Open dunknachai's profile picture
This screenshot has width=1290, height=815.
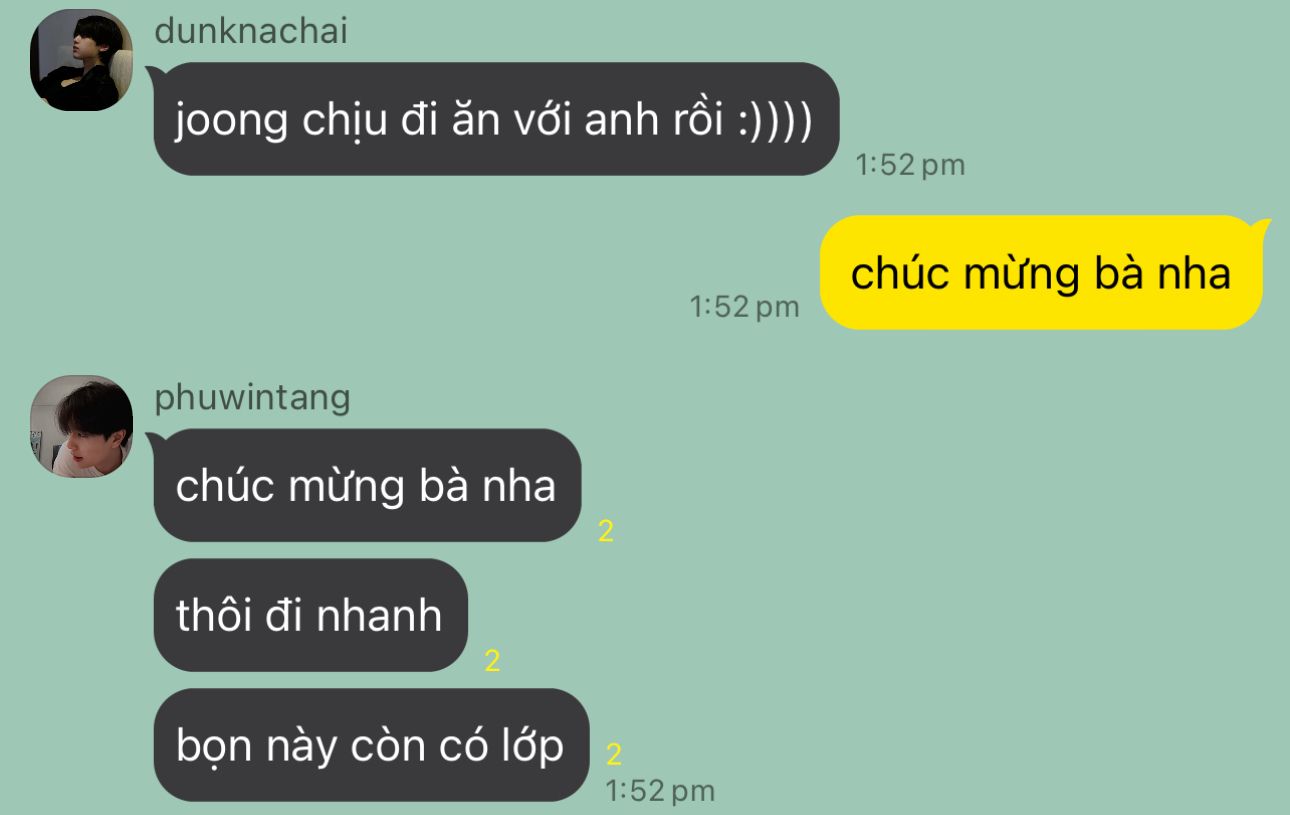point(82,60)
